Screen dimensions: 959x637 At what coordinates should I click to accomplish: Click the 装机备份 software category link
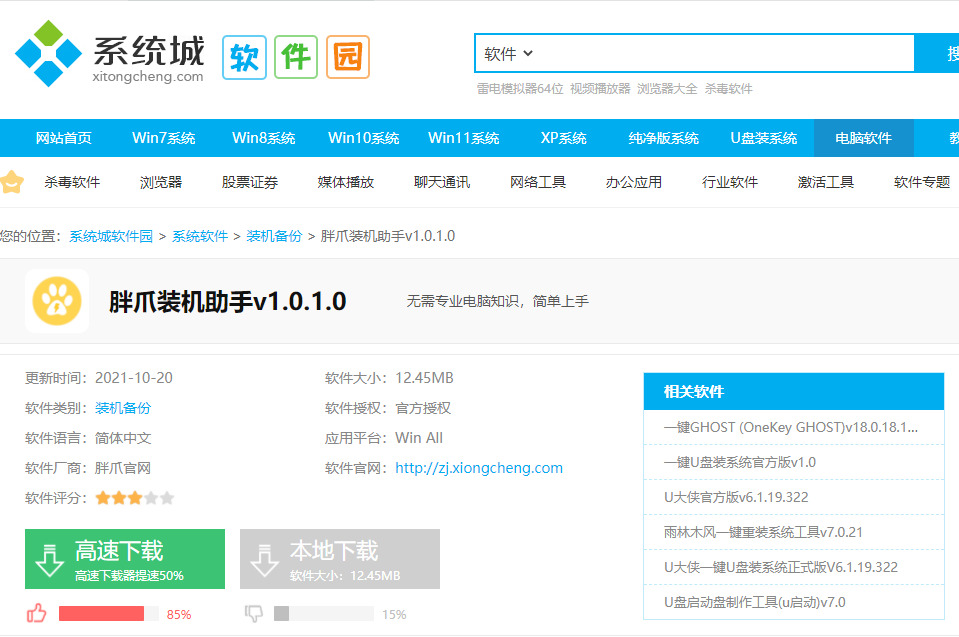123,408
